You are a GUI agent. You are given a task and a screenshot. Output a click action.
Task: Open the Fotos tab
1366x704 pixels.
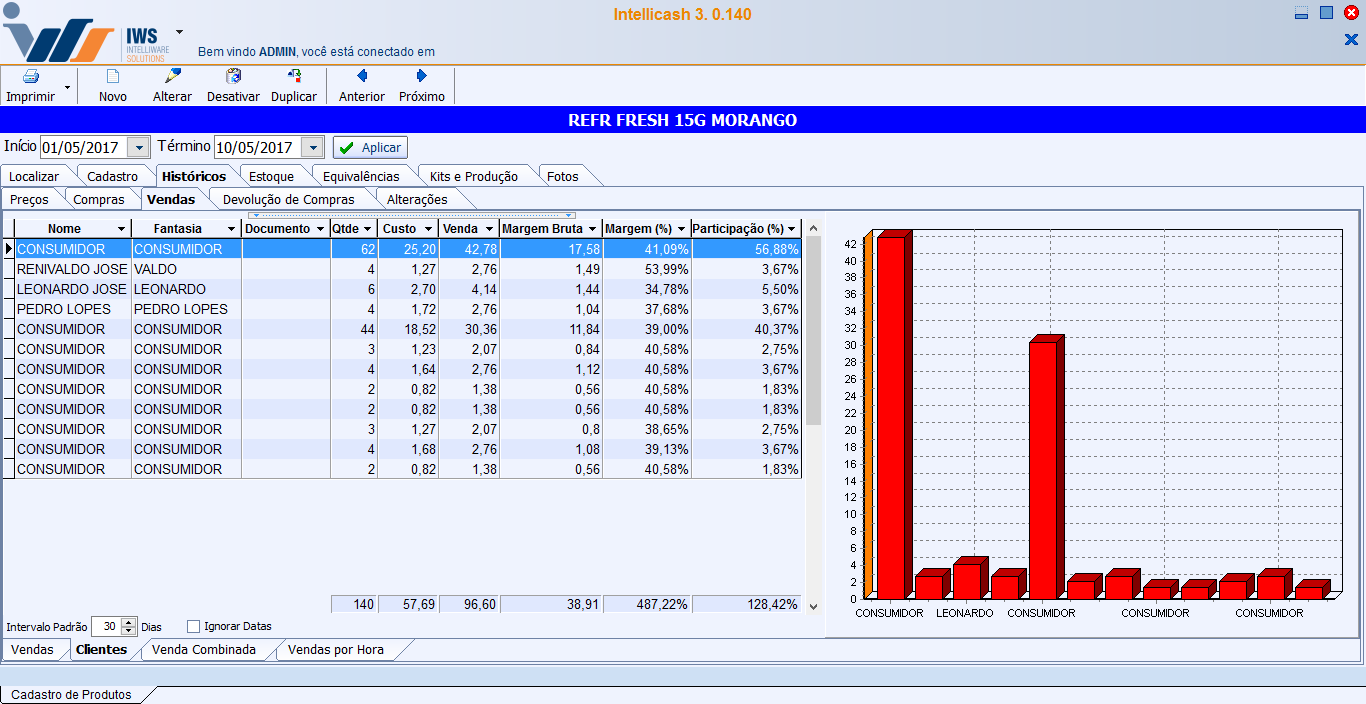[563, 177]
